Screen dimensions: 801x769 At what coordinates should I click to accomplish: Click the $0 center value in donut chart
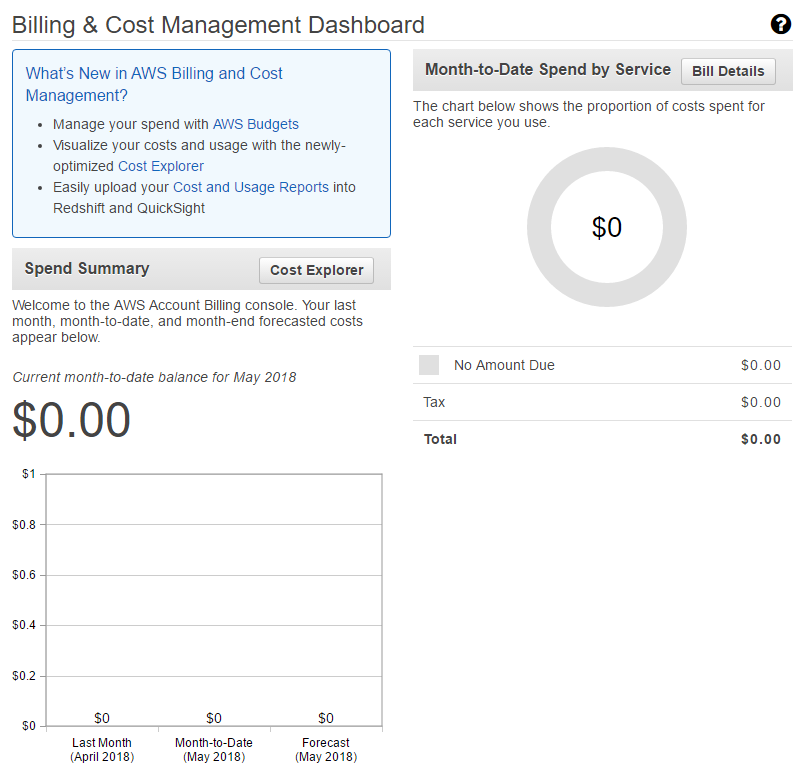[x=606, y=227]
